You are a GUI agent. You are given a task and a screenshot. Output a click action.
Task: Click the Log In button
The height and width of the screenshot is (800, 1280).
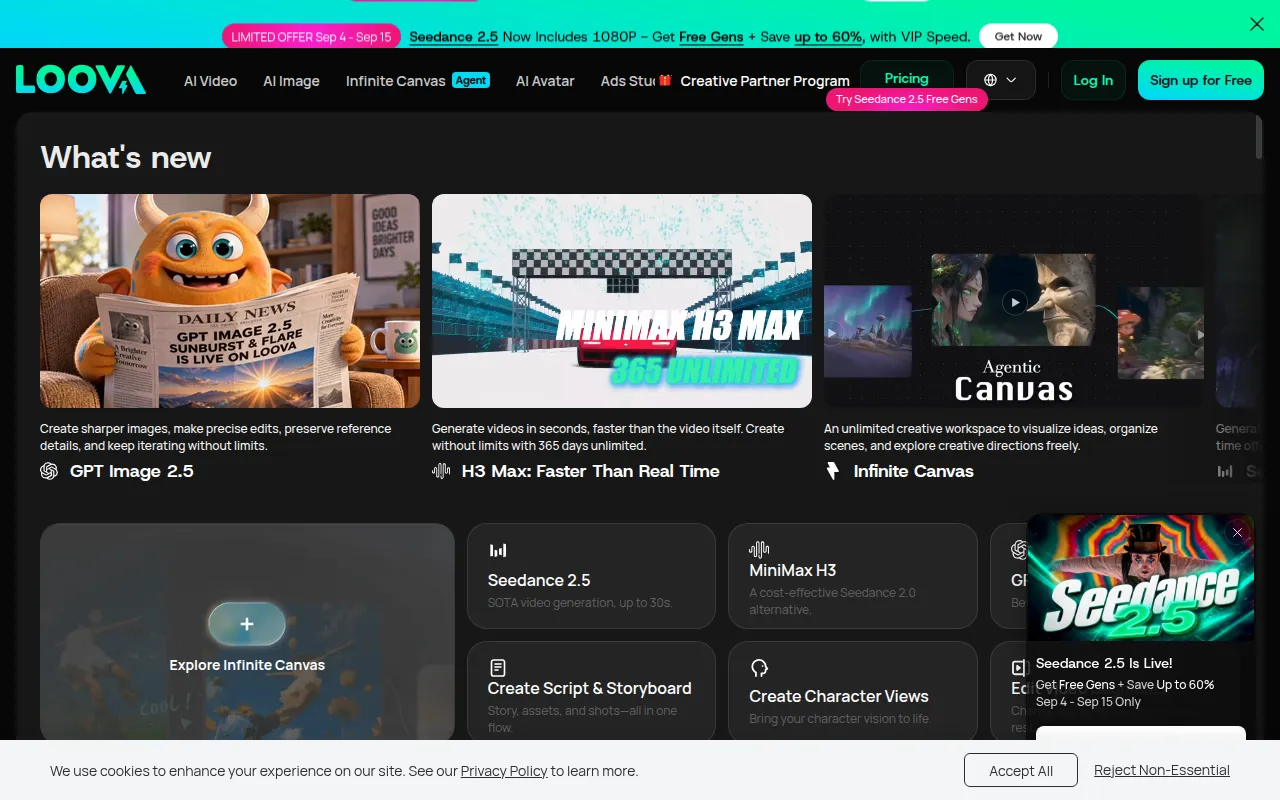[x=1093, y=80]
